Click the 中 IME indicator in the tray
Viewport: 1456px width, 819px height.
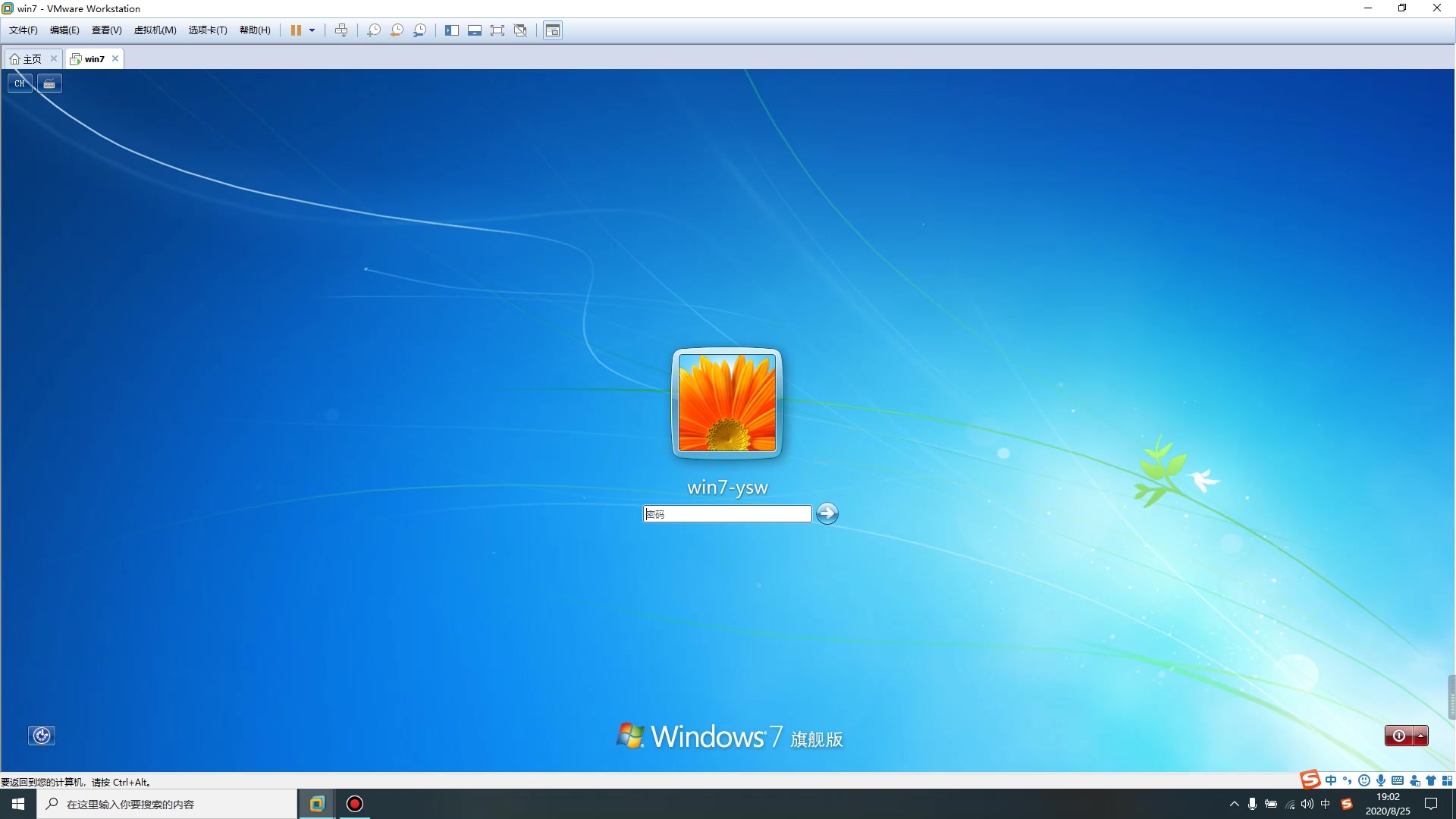pyautogui.click(x=1326, y=804)
